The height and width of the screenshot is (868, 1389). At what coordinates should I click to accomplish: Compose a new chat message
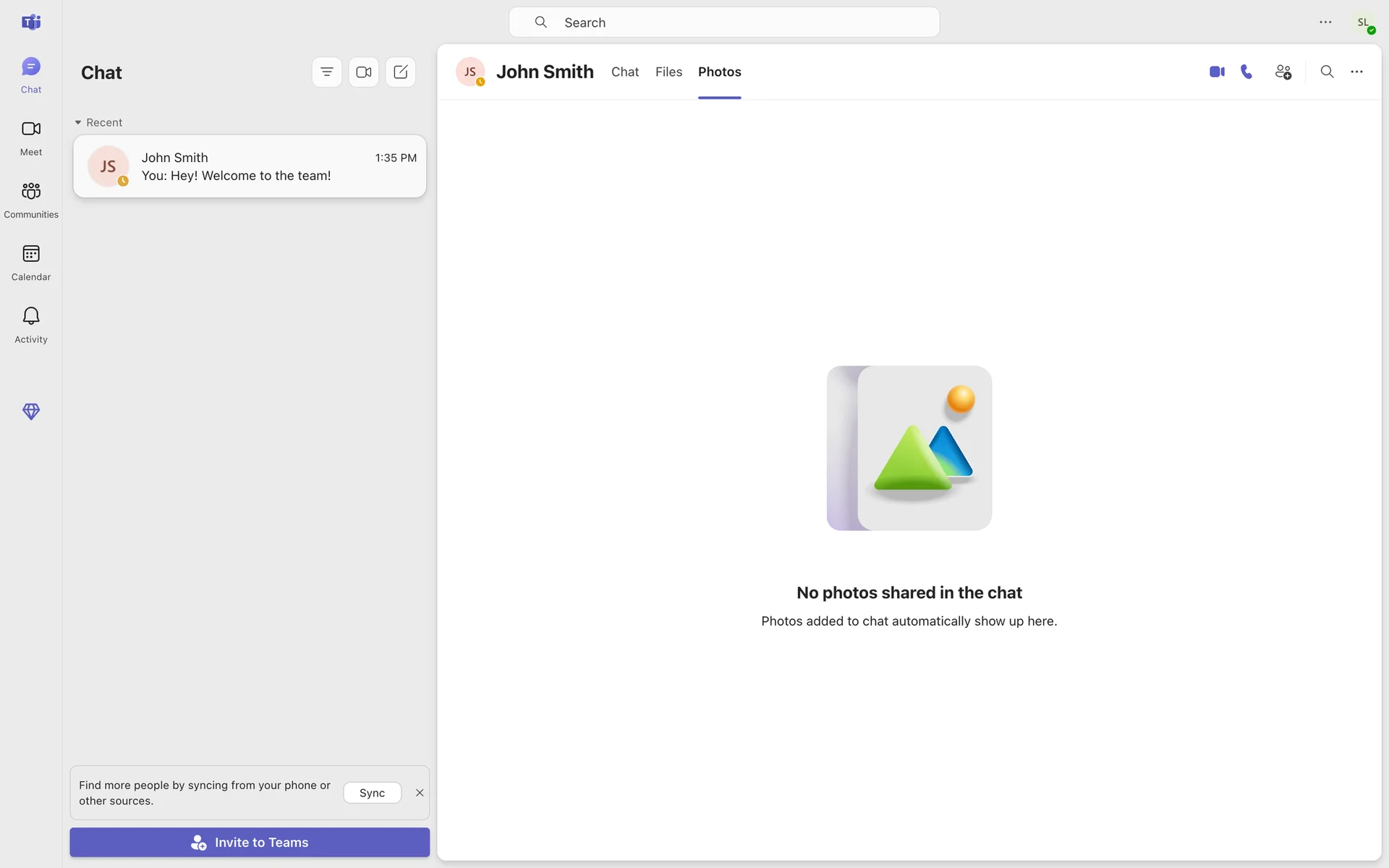coord(401,72)
